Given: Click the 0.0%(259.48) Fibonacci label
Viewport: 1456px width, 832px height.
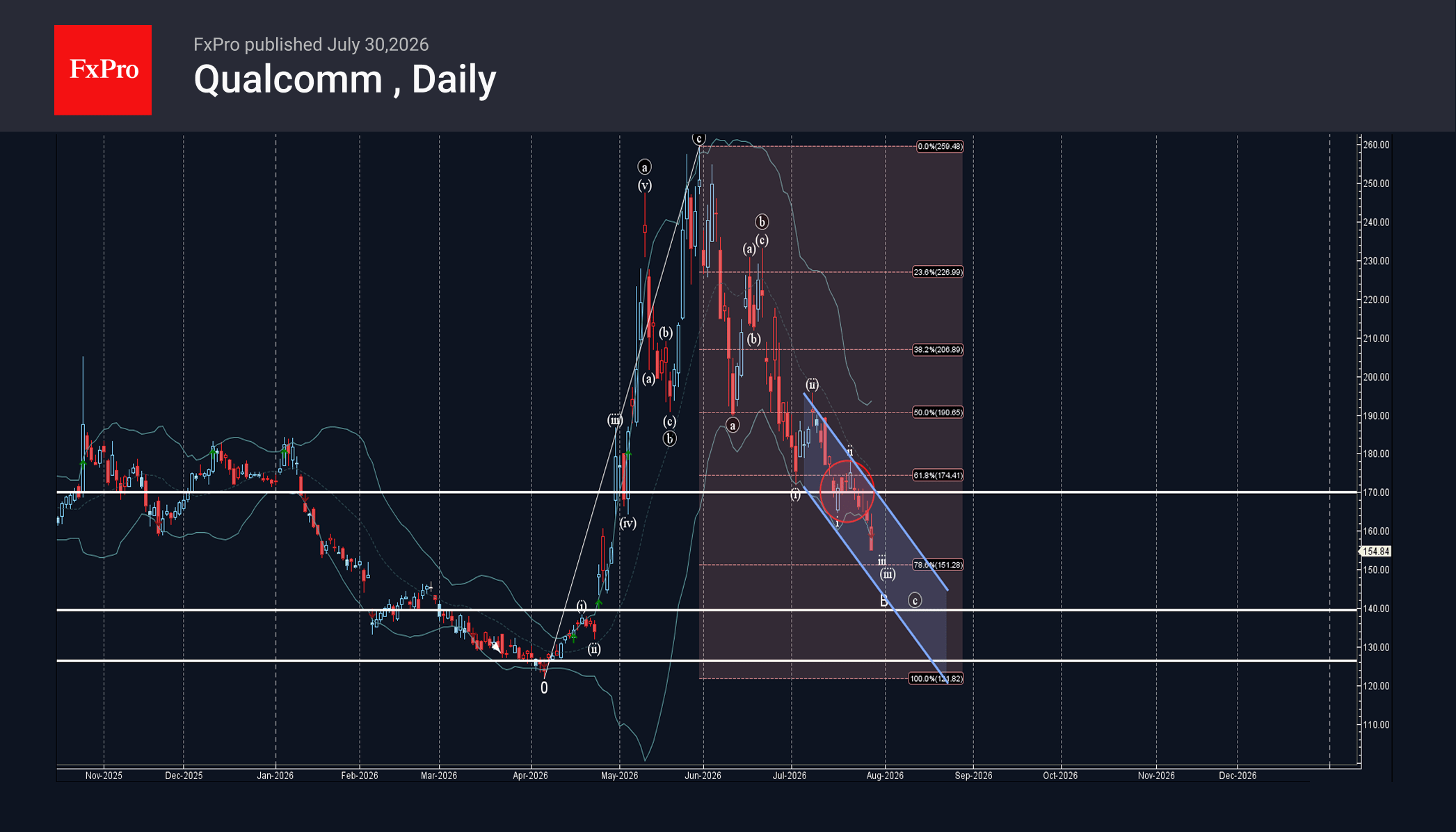Looking at the screenshot, I should click(x=940, y=146).
